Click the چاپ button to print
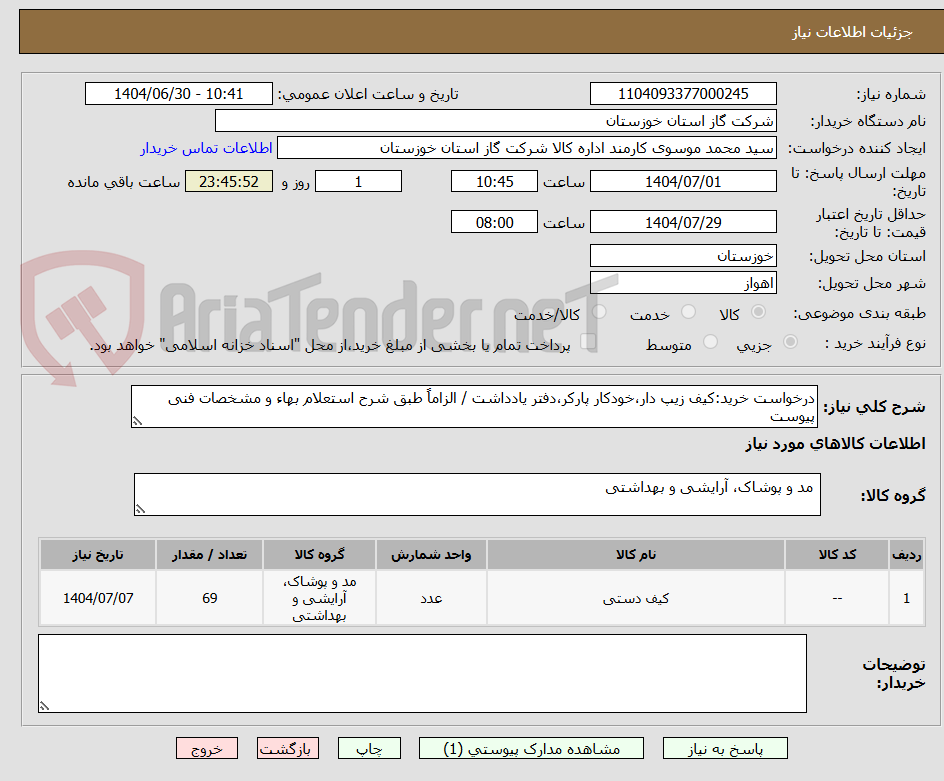 point(369,748)
